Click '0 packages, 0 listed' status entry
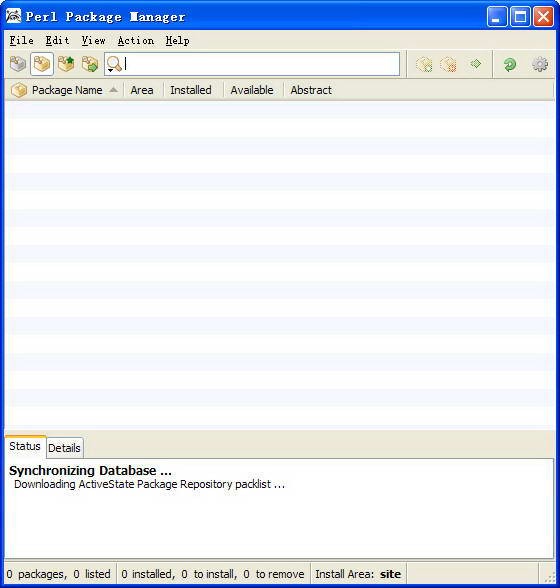 (59, 574)
